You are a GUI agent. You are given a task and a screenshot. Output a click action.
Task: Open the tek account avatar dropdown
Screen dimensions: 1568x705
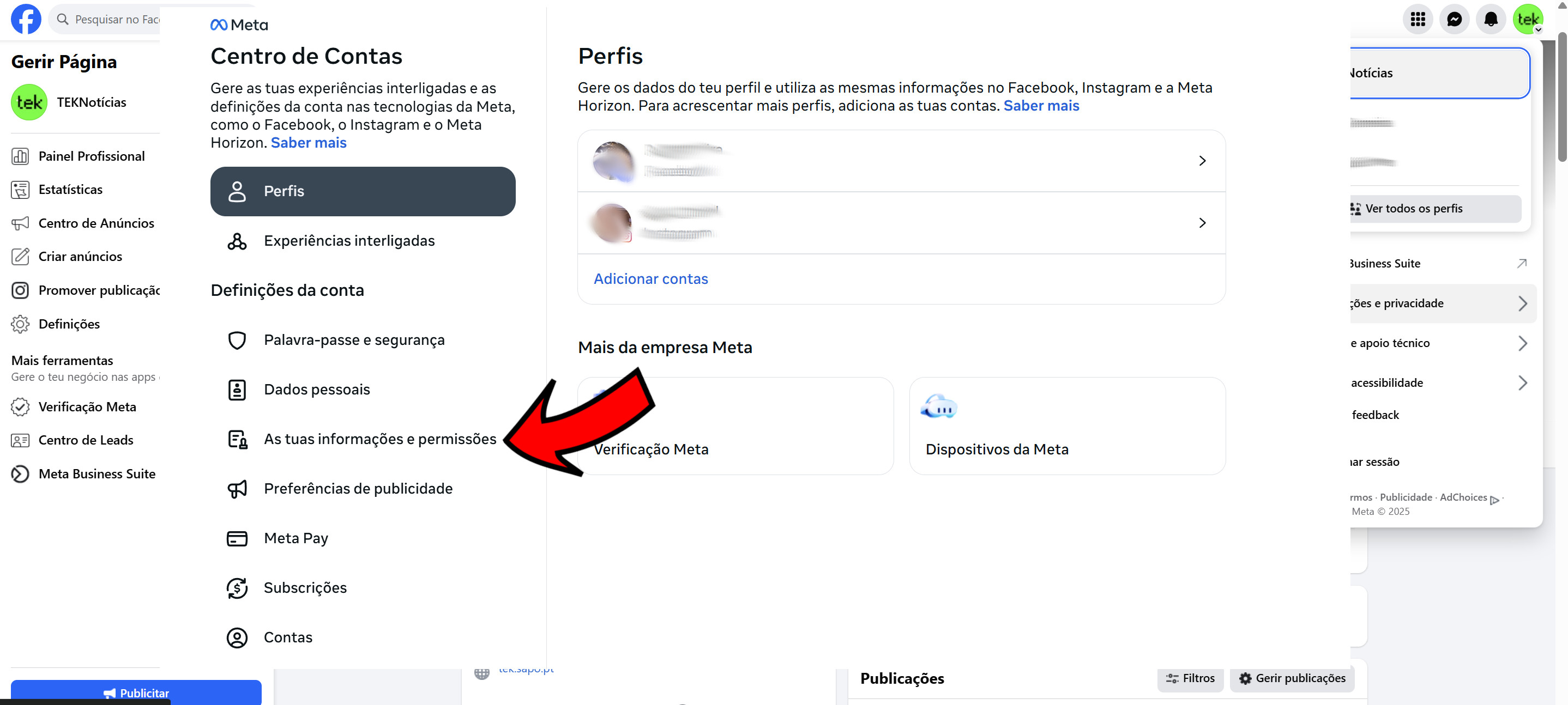[1528, 20]
